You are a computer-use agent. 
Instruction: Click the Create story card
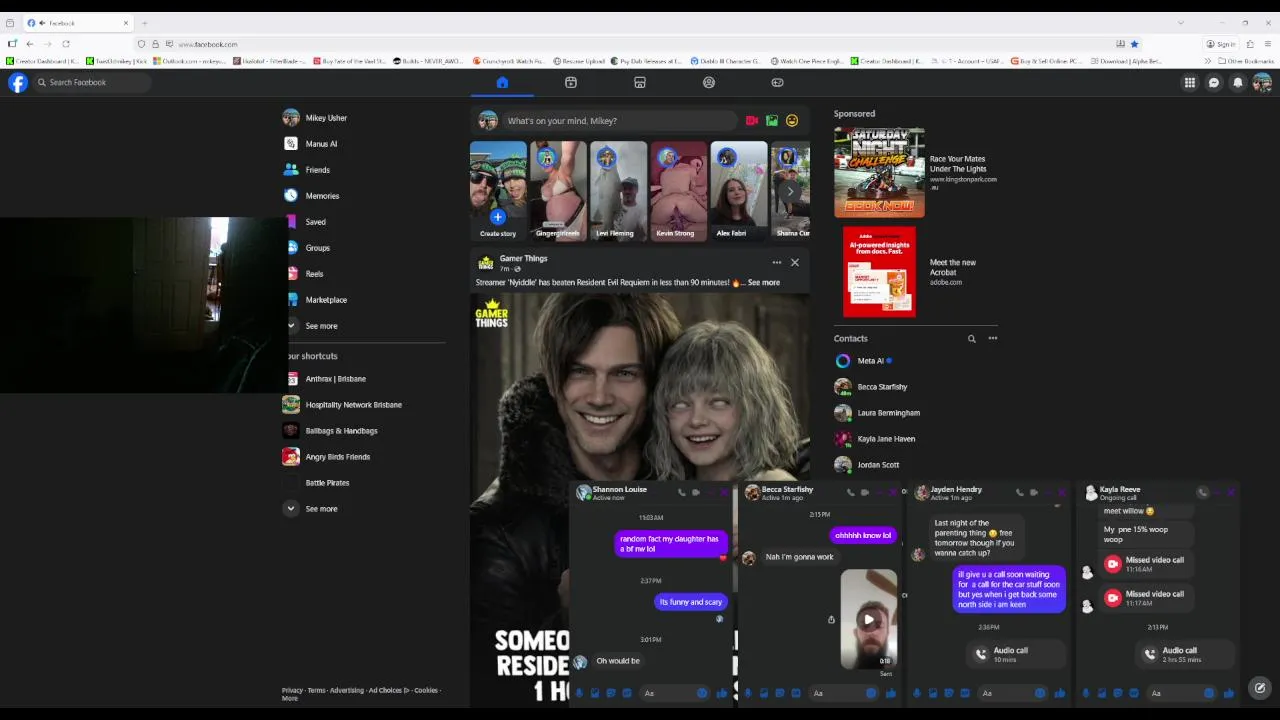[x=498, y=191]
